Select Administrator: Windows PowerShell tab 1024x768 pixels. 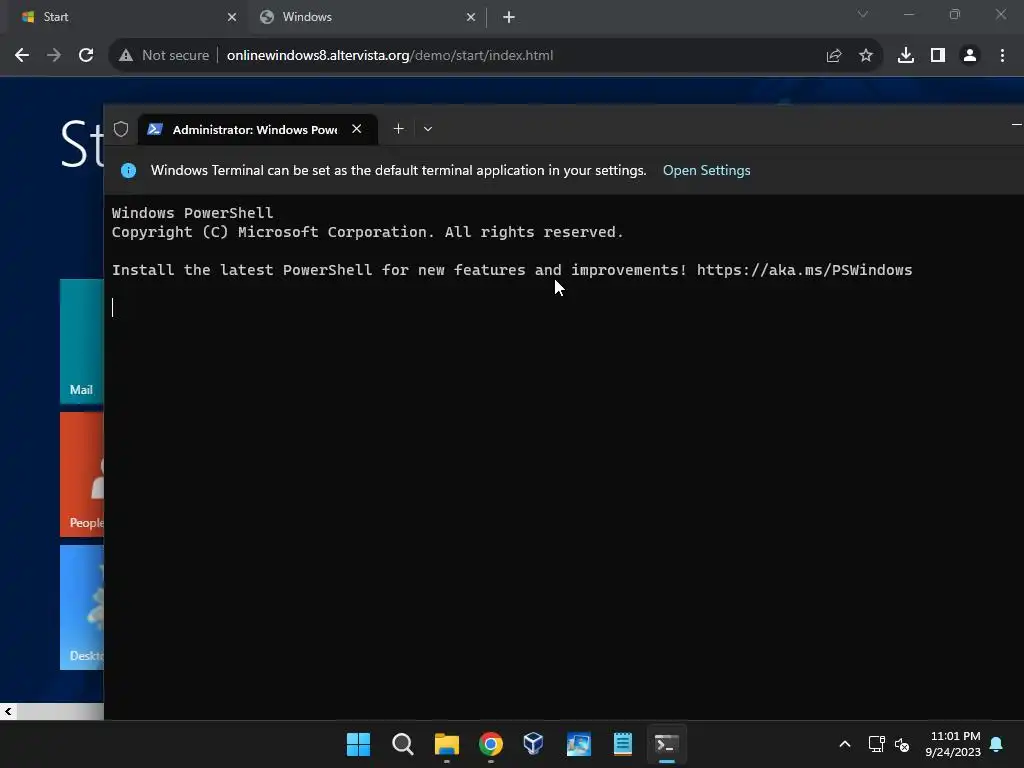point(257,129)
